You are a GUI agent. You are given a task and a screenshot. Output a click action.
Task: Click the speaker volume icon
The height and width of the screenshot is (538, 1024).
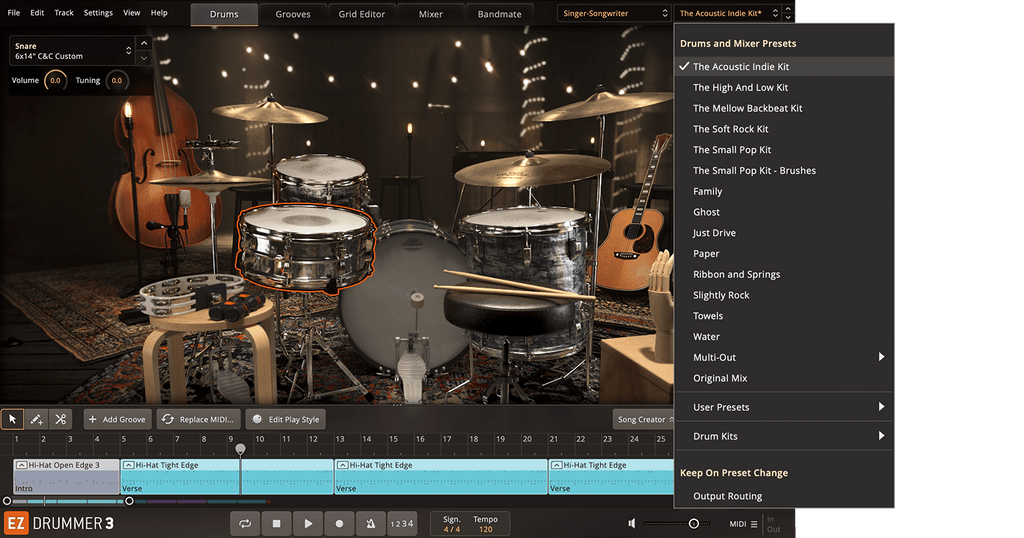(x=632, y=524)
